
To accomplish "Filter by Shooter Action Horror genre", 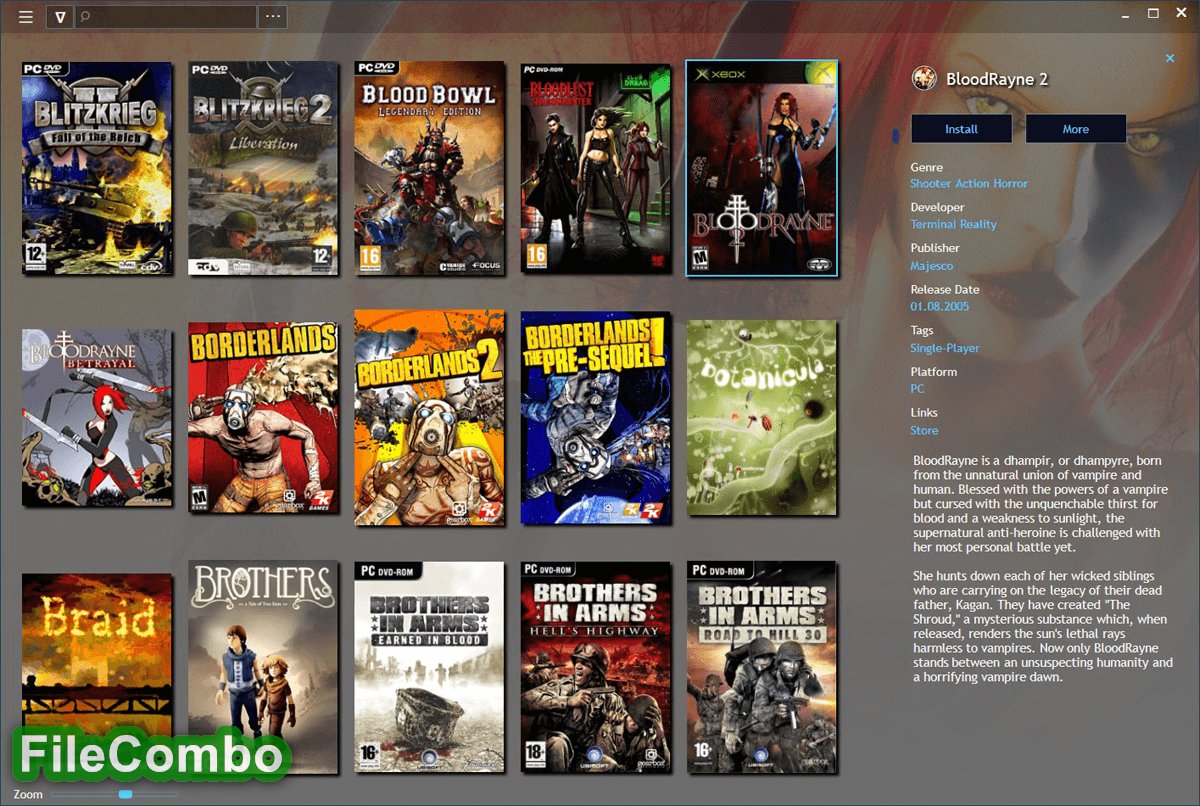I will pyautogui.click(x=969, y=184).
